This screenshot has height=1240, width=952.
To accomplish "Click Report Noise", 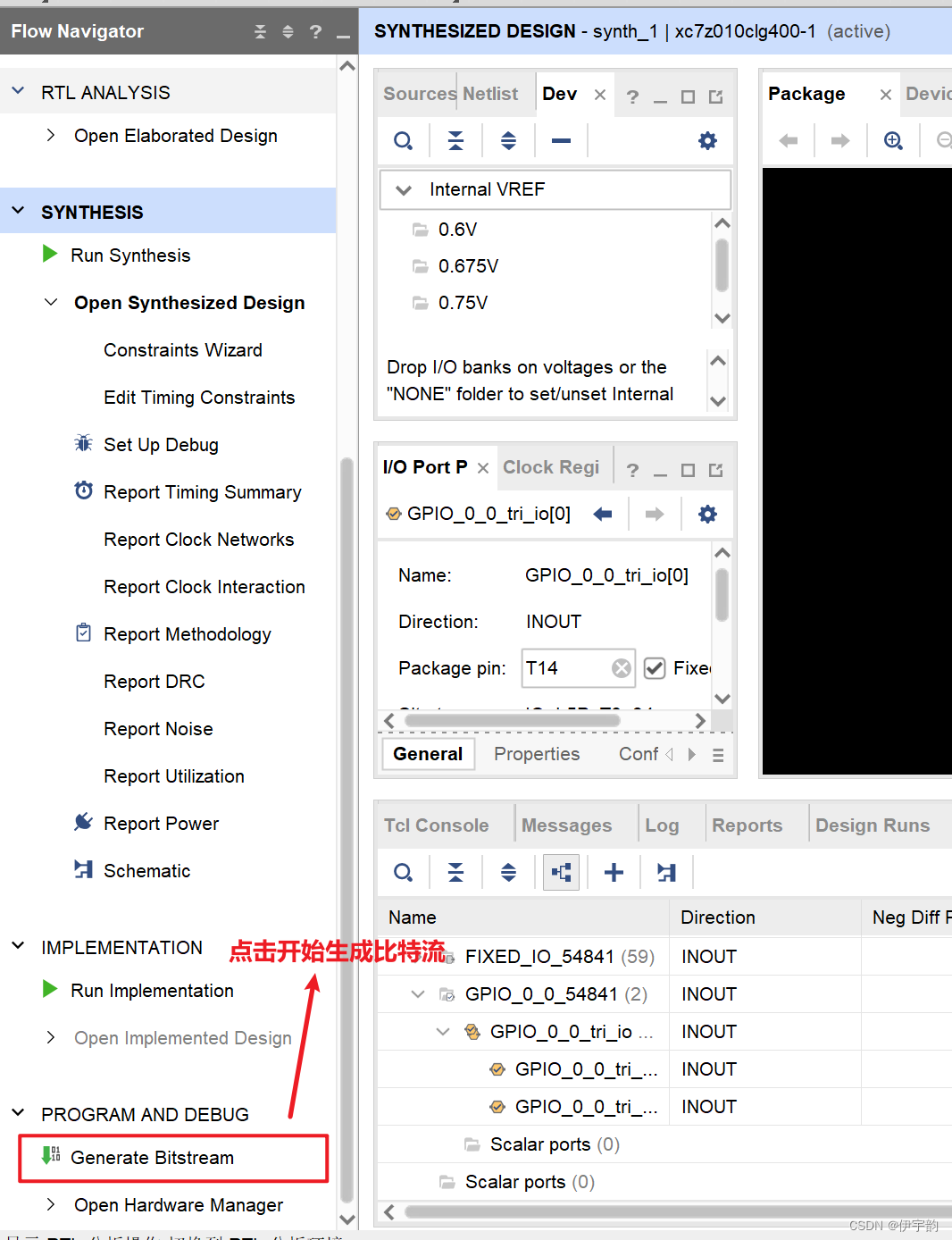I will 158,729.
